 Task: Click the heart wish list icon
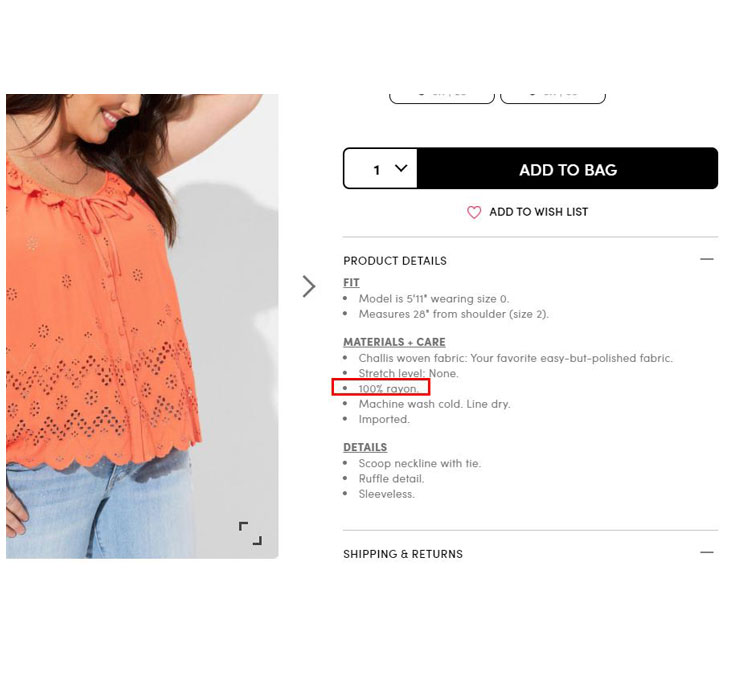click(x=474, y=212)
